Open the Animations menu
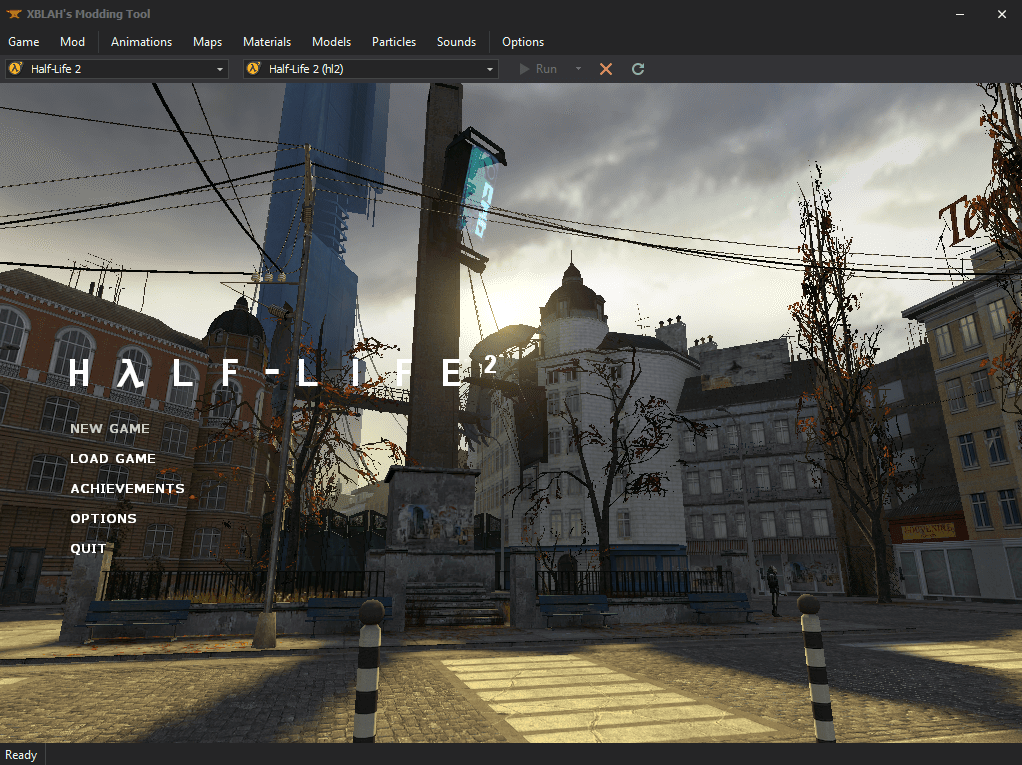The image size is (1022, 765). tap(141, 42)
